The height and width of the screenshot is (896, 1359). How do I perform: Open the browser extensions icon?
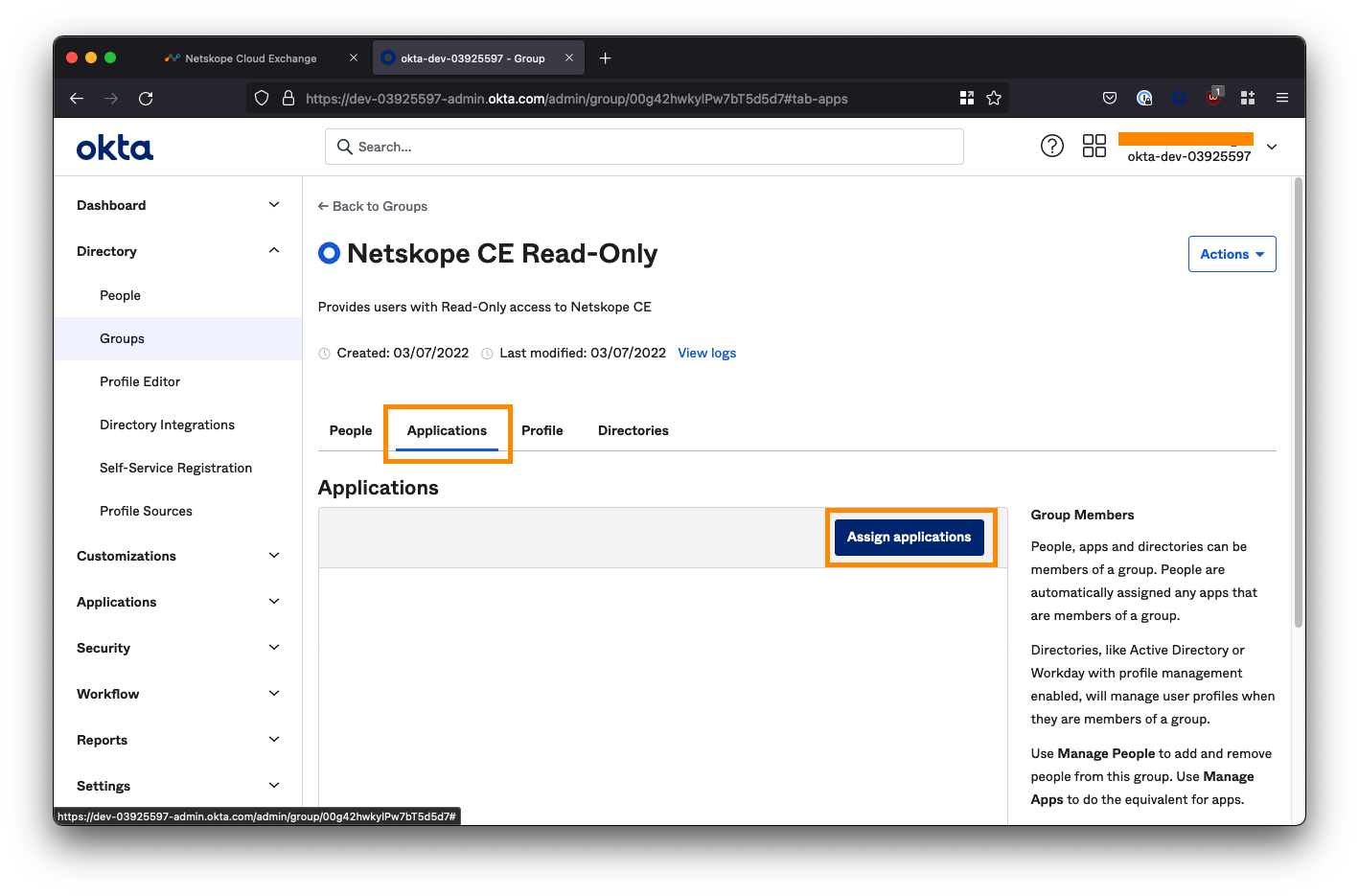pos(1247,98)
